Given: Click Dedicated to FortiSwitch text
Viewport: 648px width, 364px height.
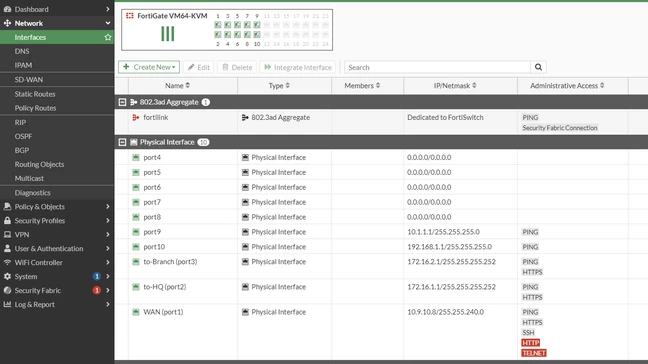Looking at the screenshot, I should tap(445, 117).
